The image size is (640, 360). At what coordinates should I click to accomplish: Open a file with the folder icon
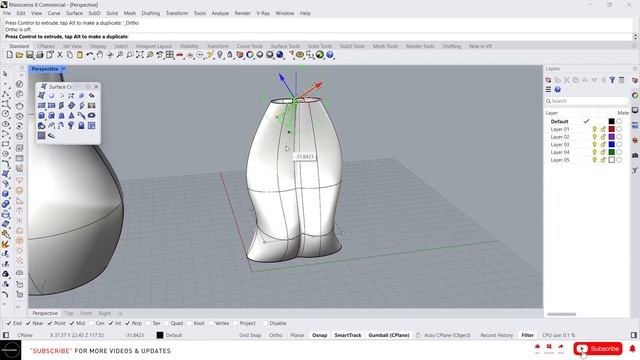tap(19, 55)
